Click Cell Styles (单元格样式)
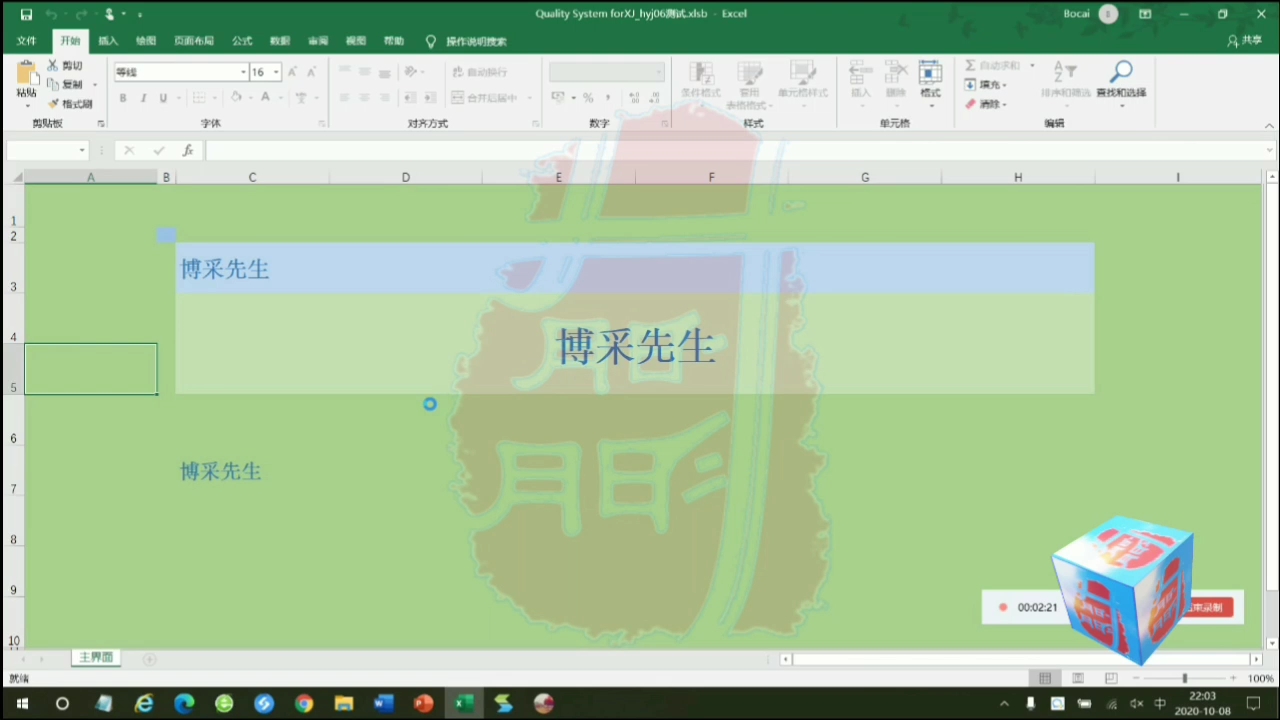Screen dimensions: 1280x720 point(803,80)
